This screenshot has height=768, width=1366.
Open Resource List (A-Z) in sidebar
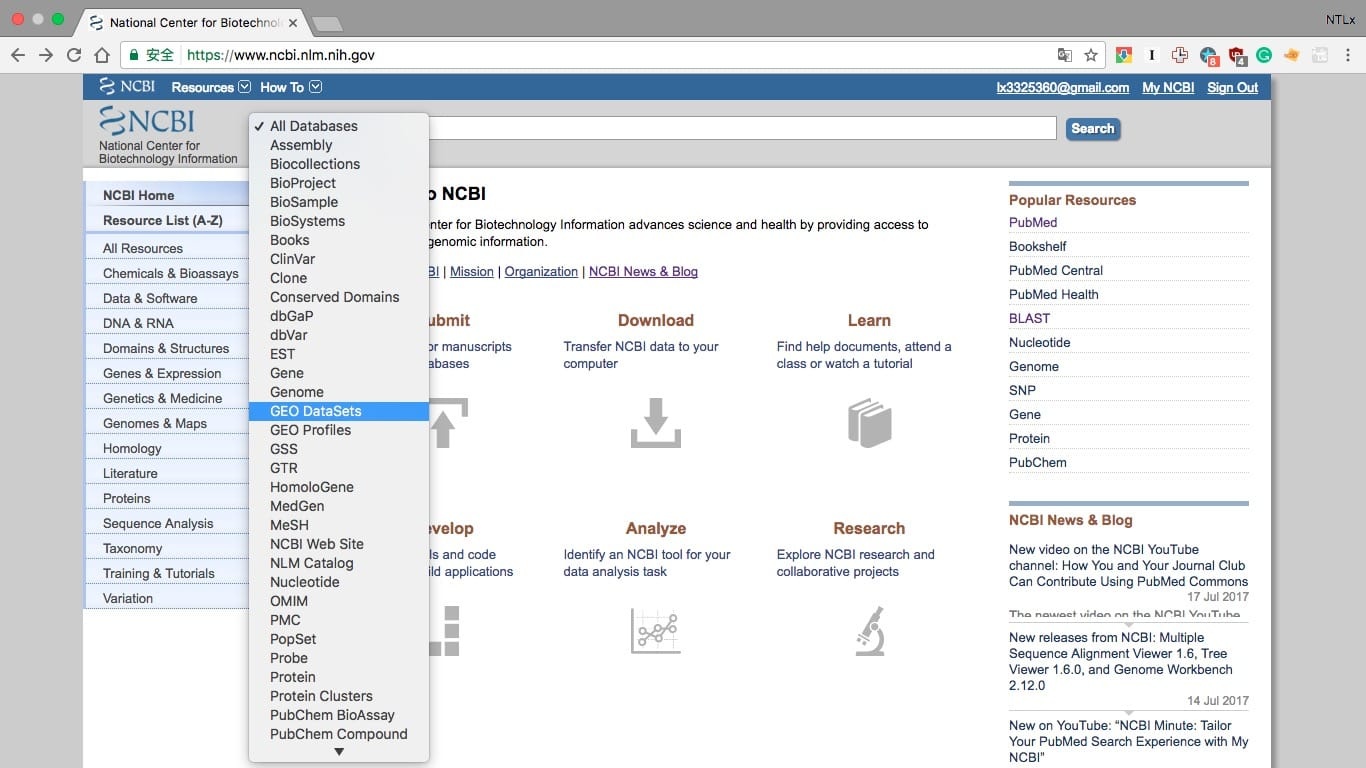tap(163, 220)
